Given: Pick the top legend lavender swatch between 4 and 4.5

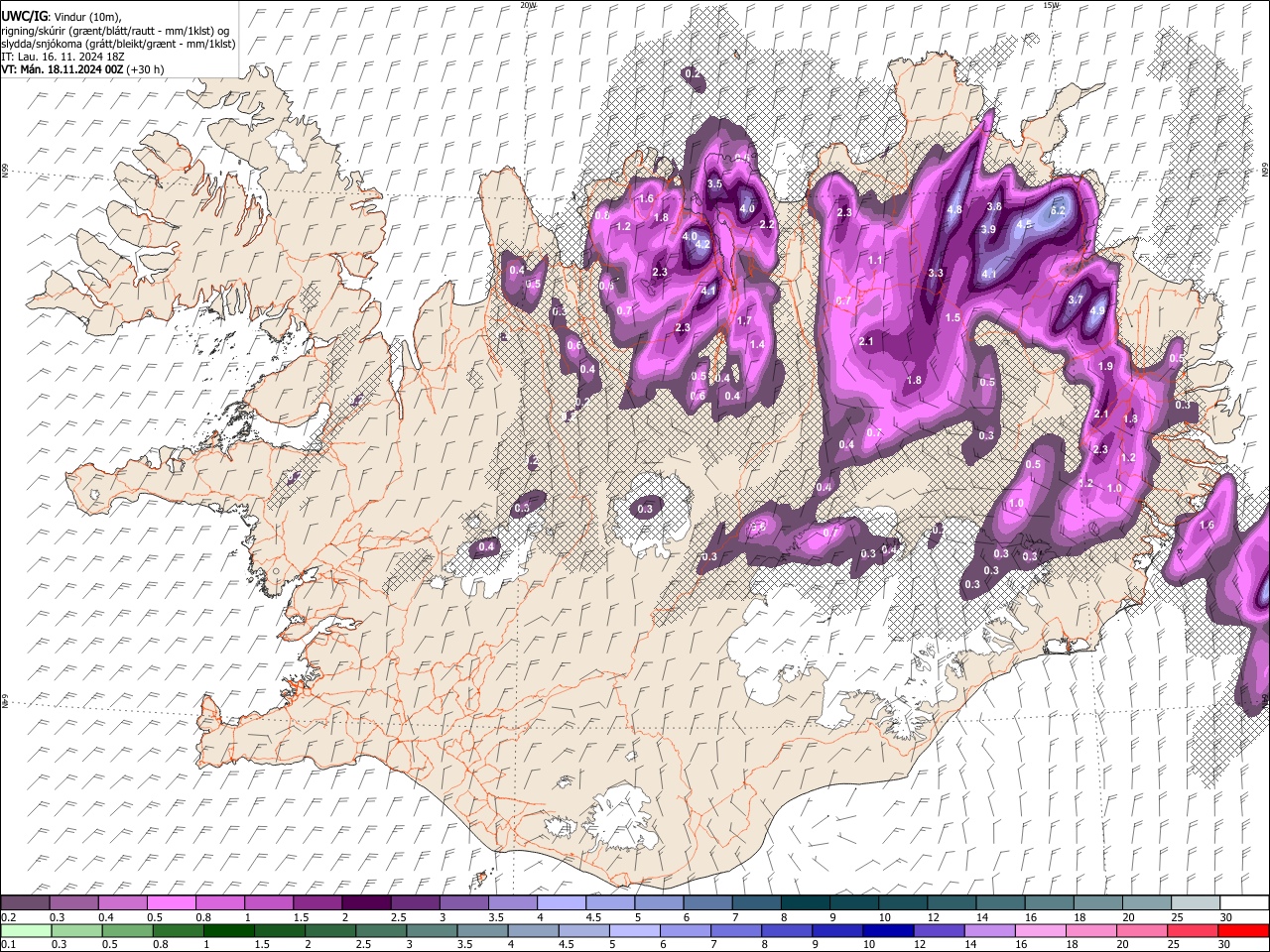Looking at the screenshot, I should (x=562, y=902).
